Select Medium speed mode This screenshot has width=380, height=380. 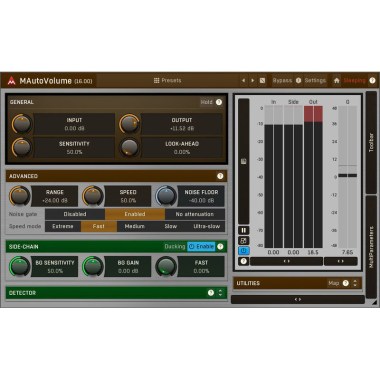coord(134,226)
